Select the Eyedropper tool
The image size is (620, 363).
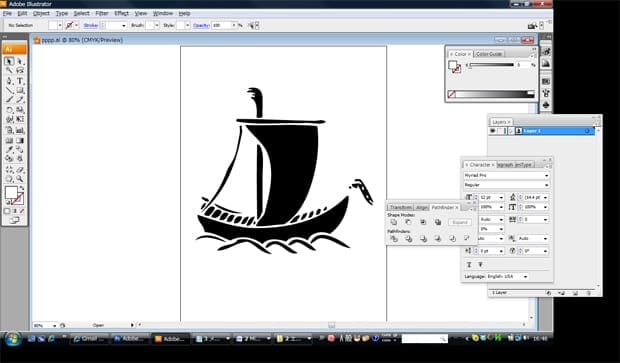9,149
